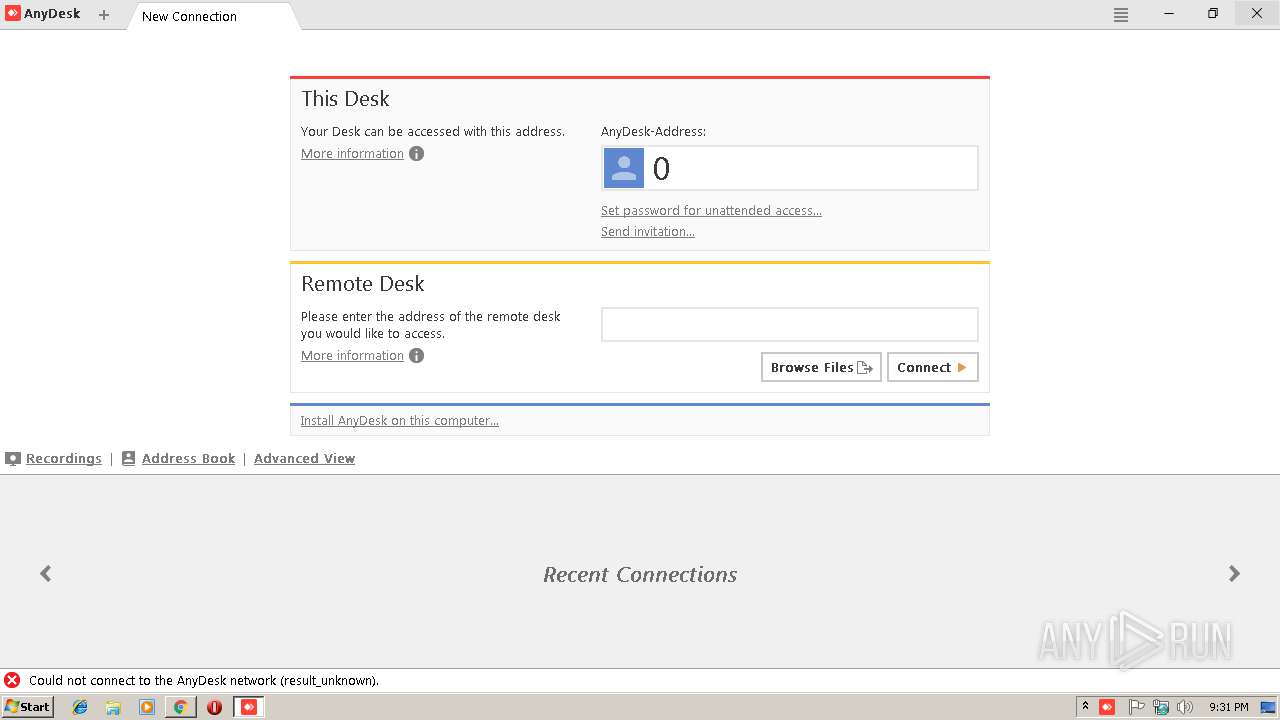Open the Address Book link
Screen dimensions: 1280x720
(188, 459)
